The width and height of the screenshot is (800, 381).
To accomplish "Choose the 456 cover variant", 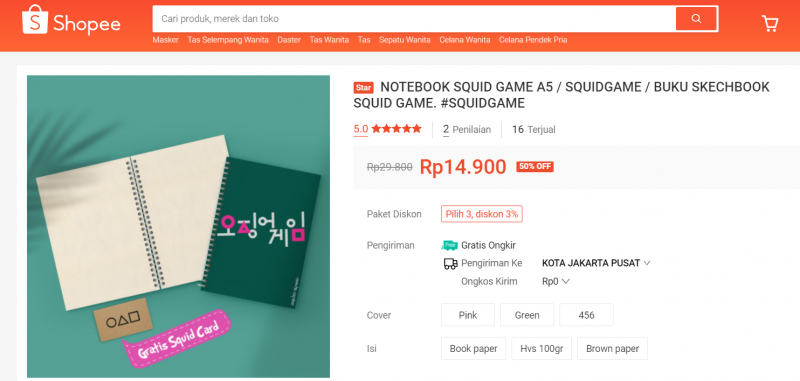I will (586, 315).
